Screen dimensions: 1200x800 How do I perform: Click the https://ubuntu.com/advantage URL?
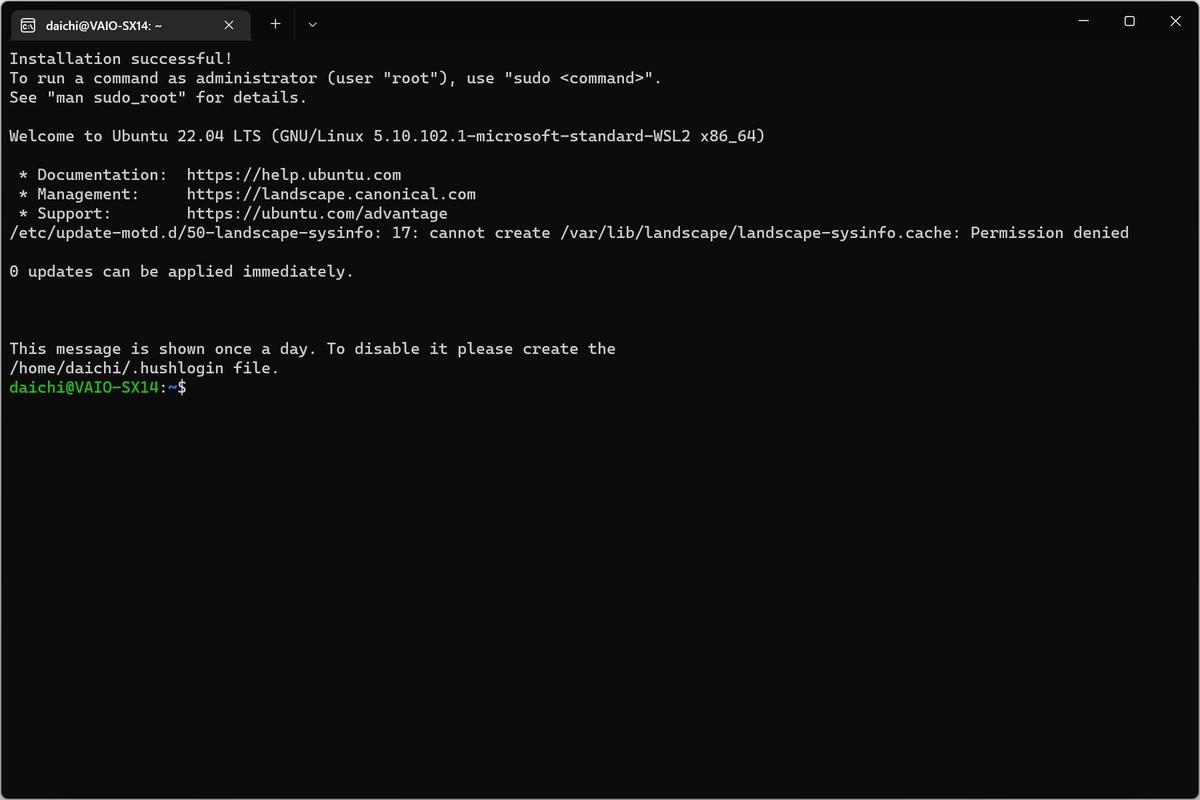[317, 213]
